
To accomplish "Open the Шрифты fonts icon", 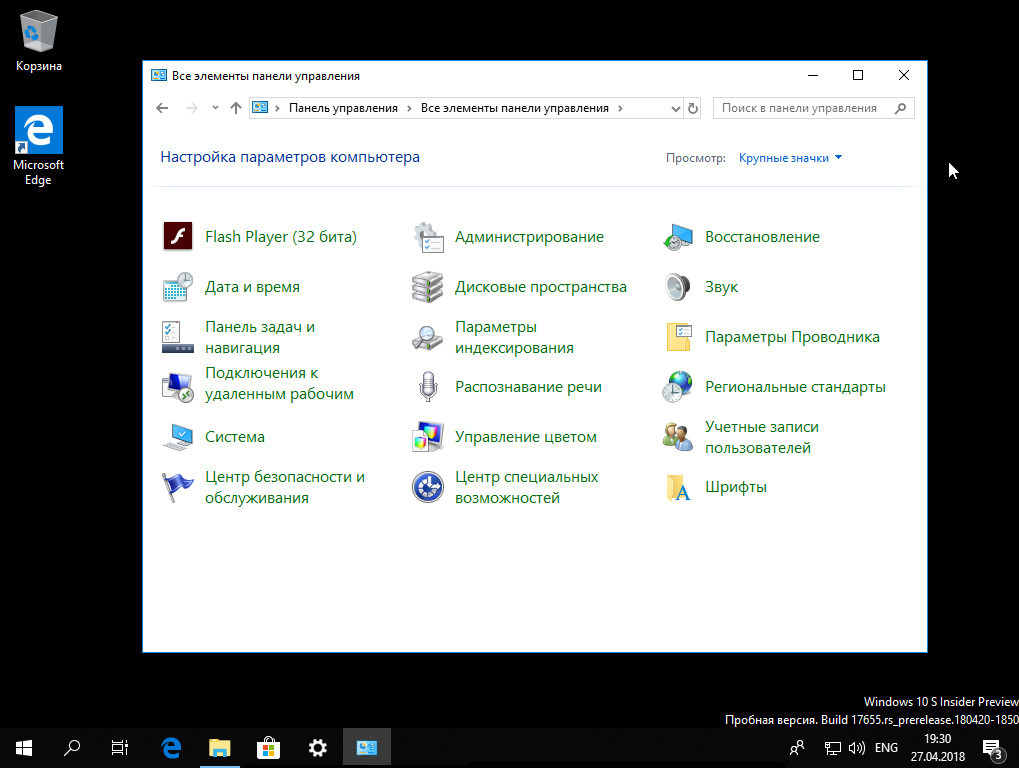I will click(678, 487).
